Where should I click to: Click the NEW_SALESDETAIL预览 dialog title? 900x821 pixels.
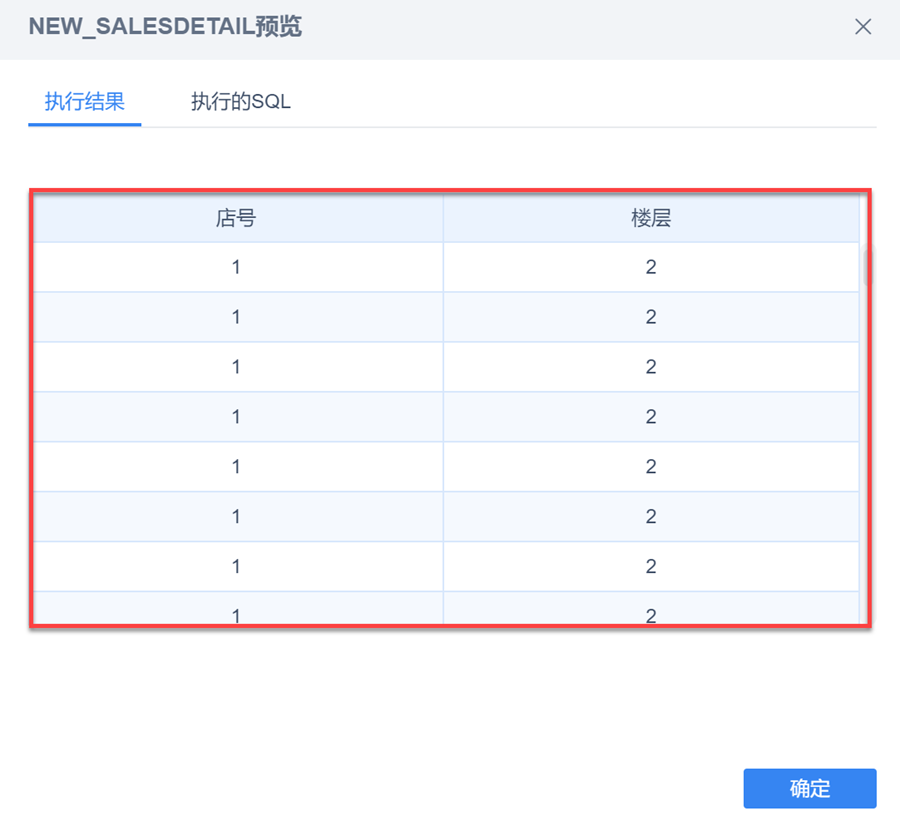click(165, 27)
